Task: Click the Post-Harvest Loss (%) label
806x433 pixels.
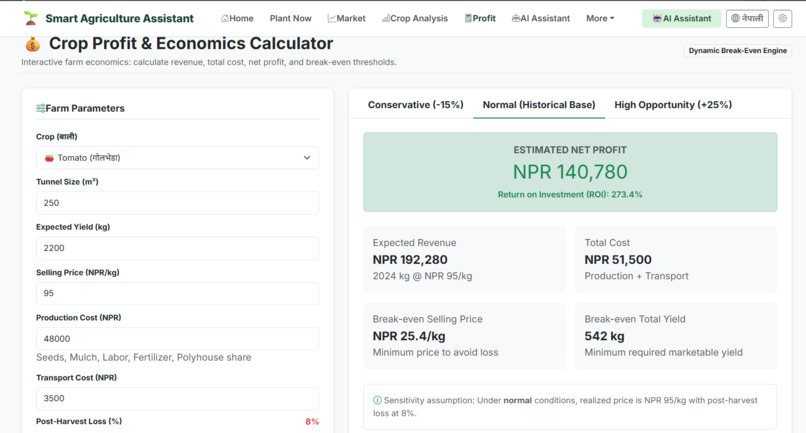Action: (79, 421)
